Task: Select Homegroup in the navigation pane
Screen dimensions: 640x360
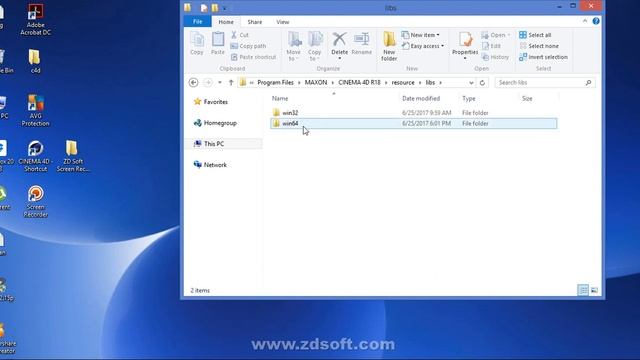Action: (215, 123)
